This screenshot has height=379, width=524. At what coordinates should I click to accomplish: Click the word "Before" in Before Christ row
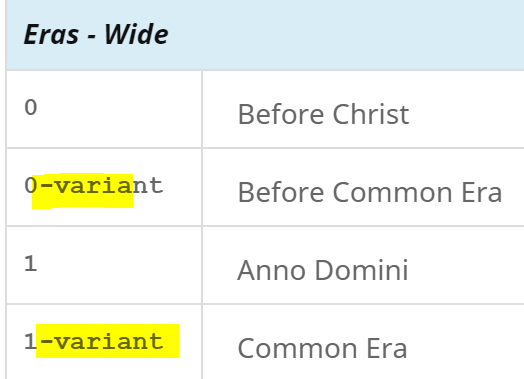tap(281, 114)
